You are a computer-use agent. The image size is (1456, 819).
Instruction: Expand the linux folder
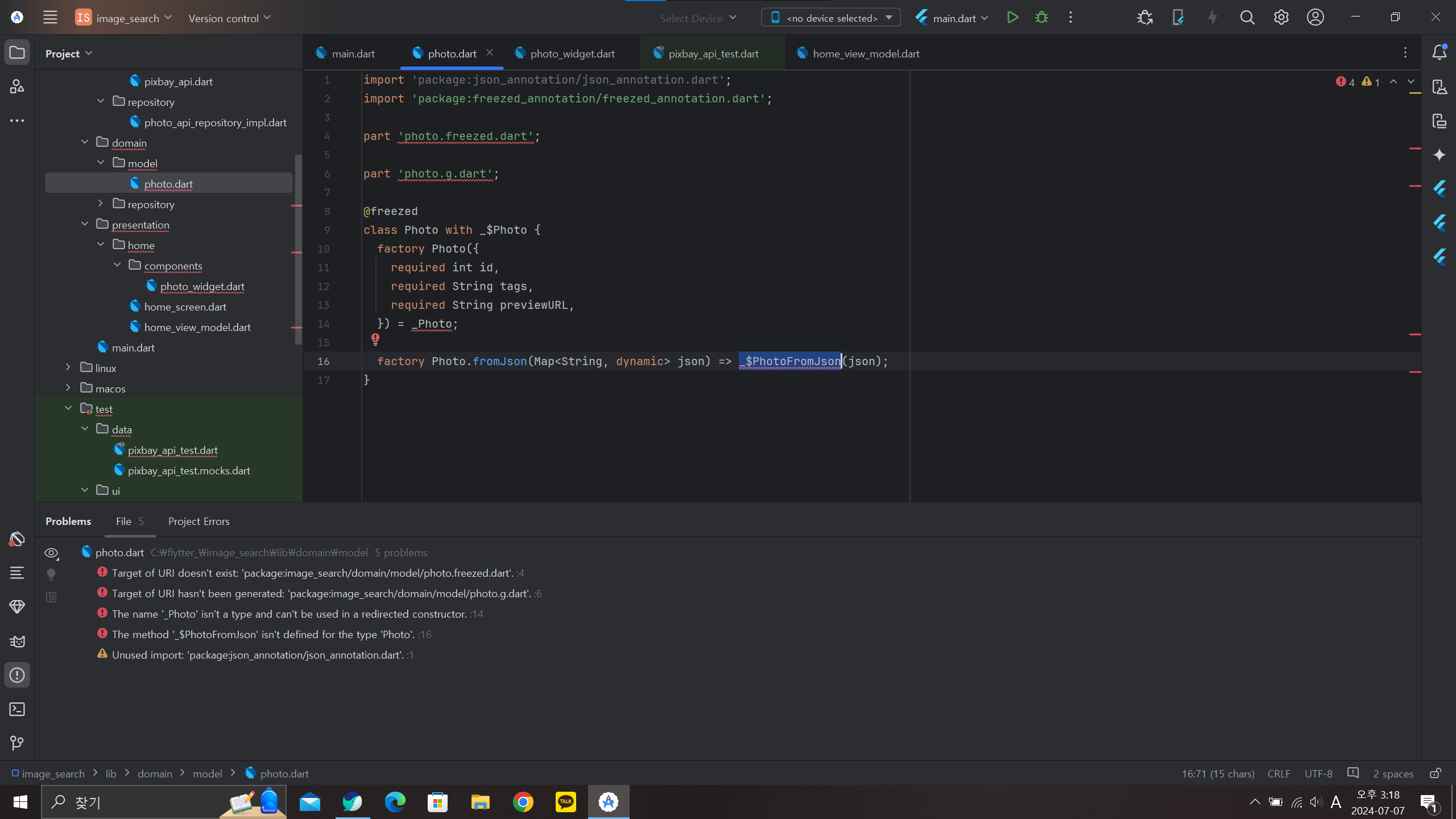[x=68, y=367]
